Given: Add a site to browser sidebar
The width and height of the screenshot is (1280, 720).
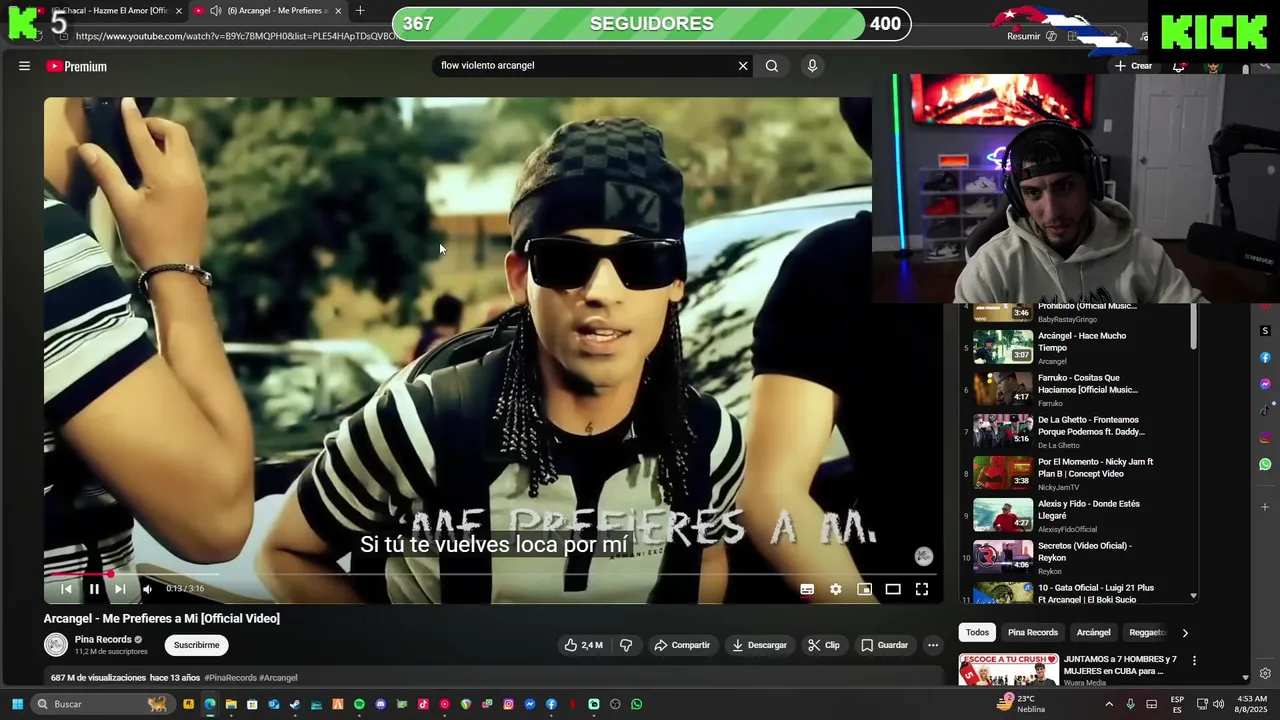Looking at the screenshot, I should coord(1265,507).
